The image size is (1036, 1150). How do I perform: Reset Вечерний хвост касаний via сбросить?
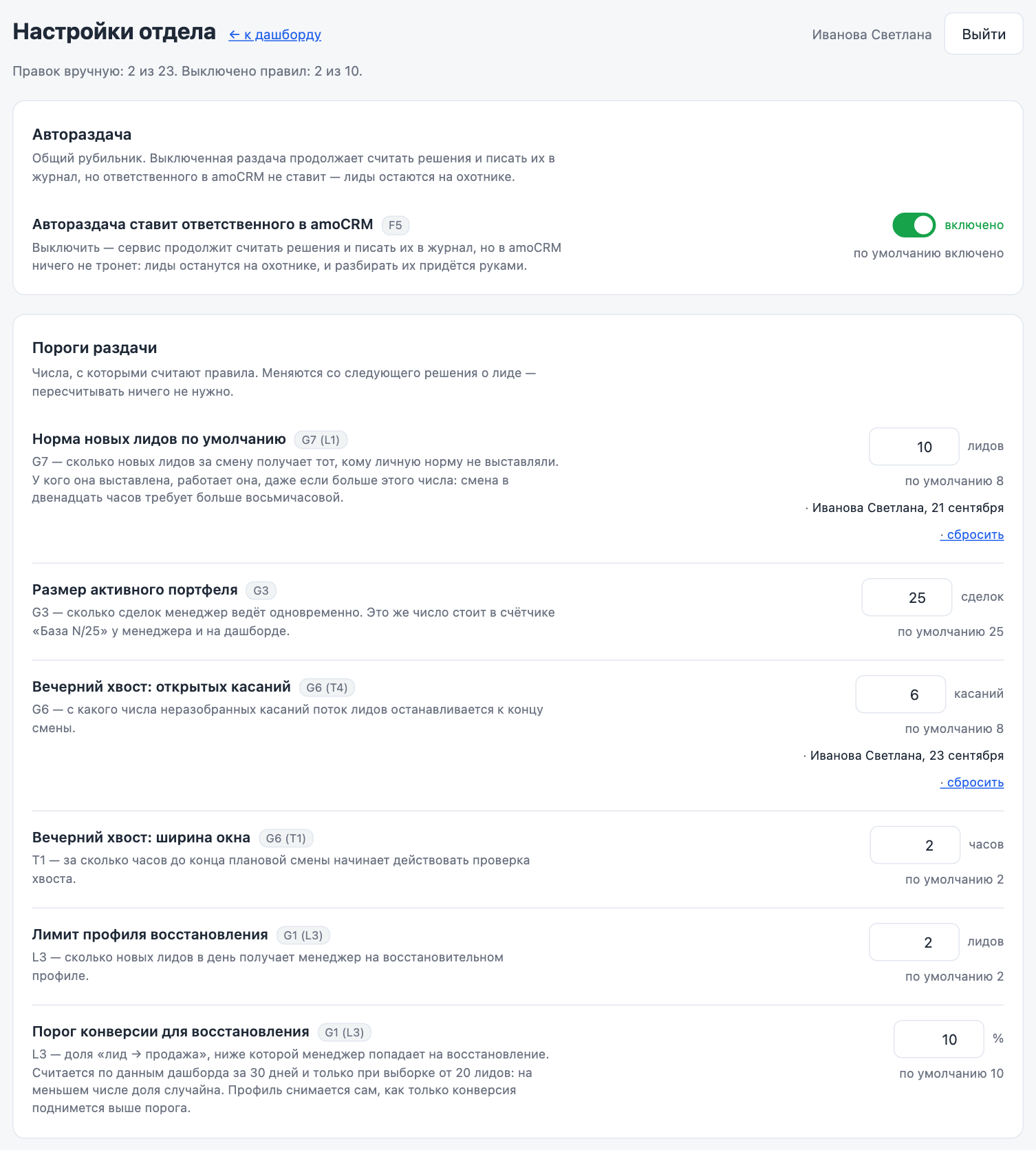972,782
